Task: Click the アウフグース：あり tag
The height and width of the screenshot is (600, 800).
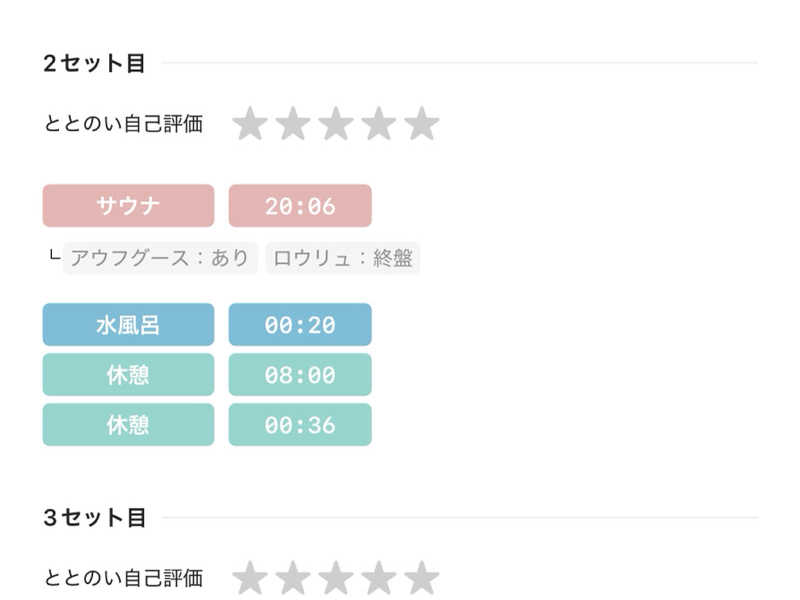Action: [160, 258]
